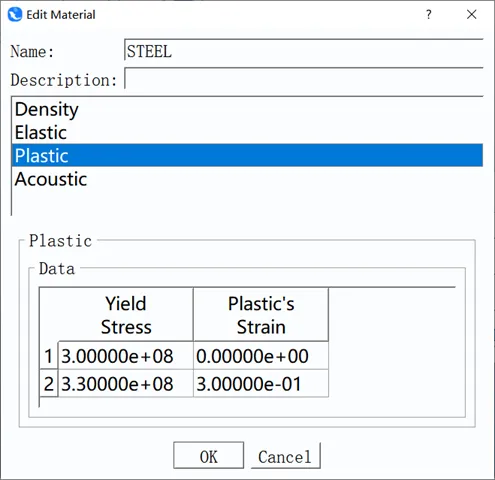The height and width of the screenshot is (480, 495).
Task: Edit plastic strain cell 0.00000e+00
Action: pos(261,356)
